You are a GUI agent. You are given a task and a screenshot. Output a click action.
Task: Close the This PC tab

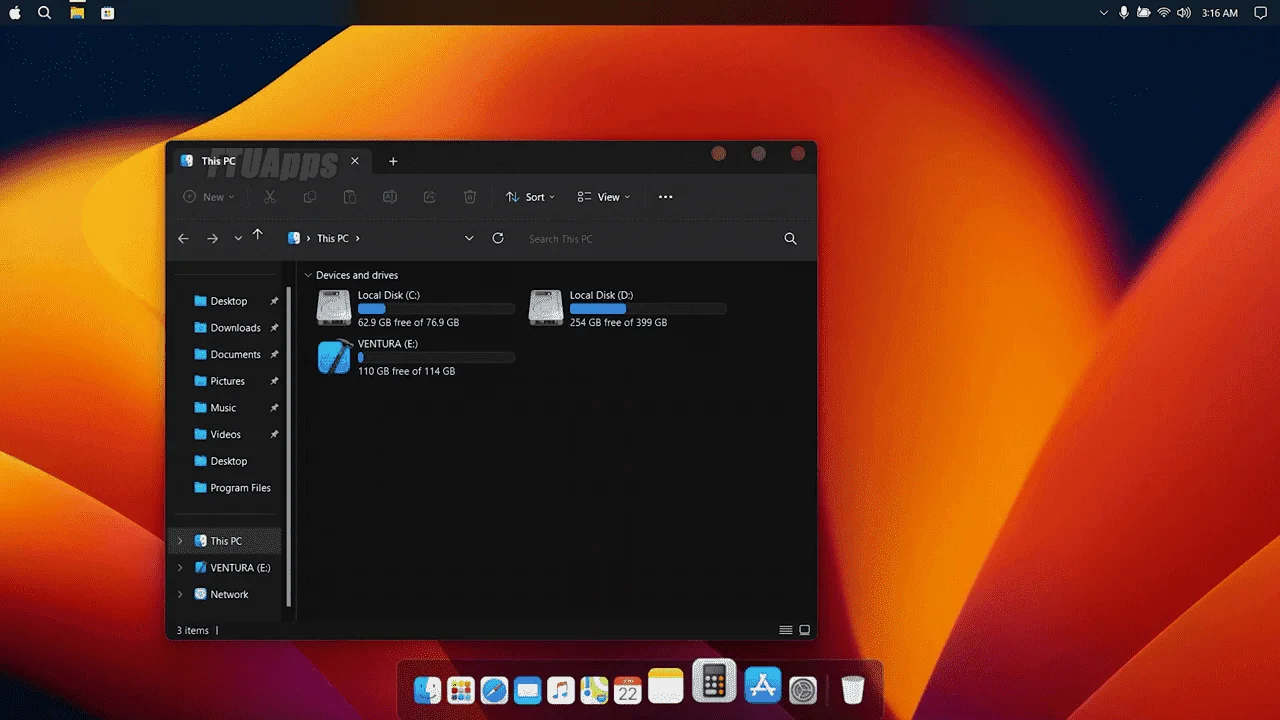[x=355, y=161]
